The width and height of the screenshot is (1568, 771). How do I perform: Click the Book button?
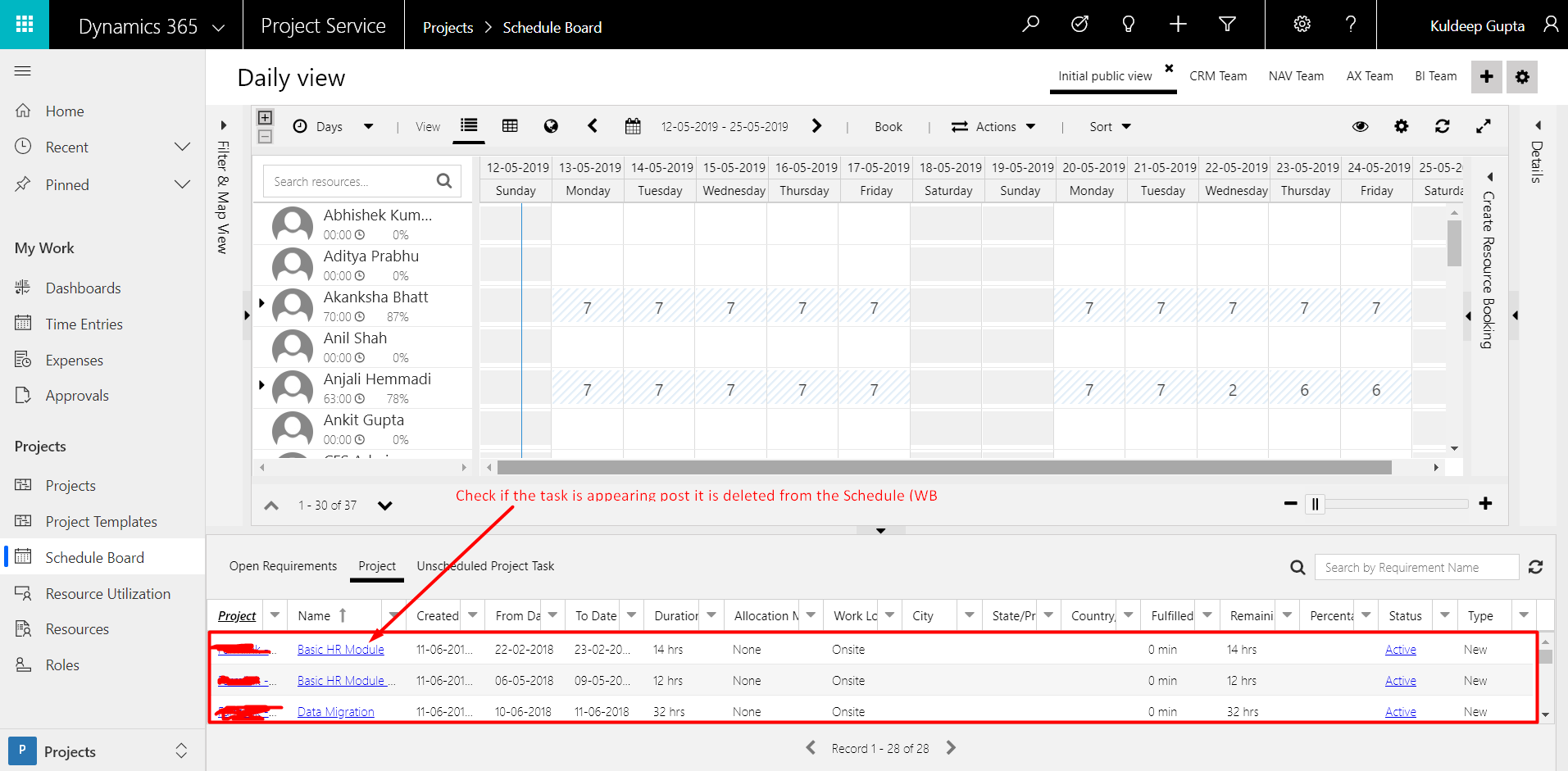pos(888,126)
